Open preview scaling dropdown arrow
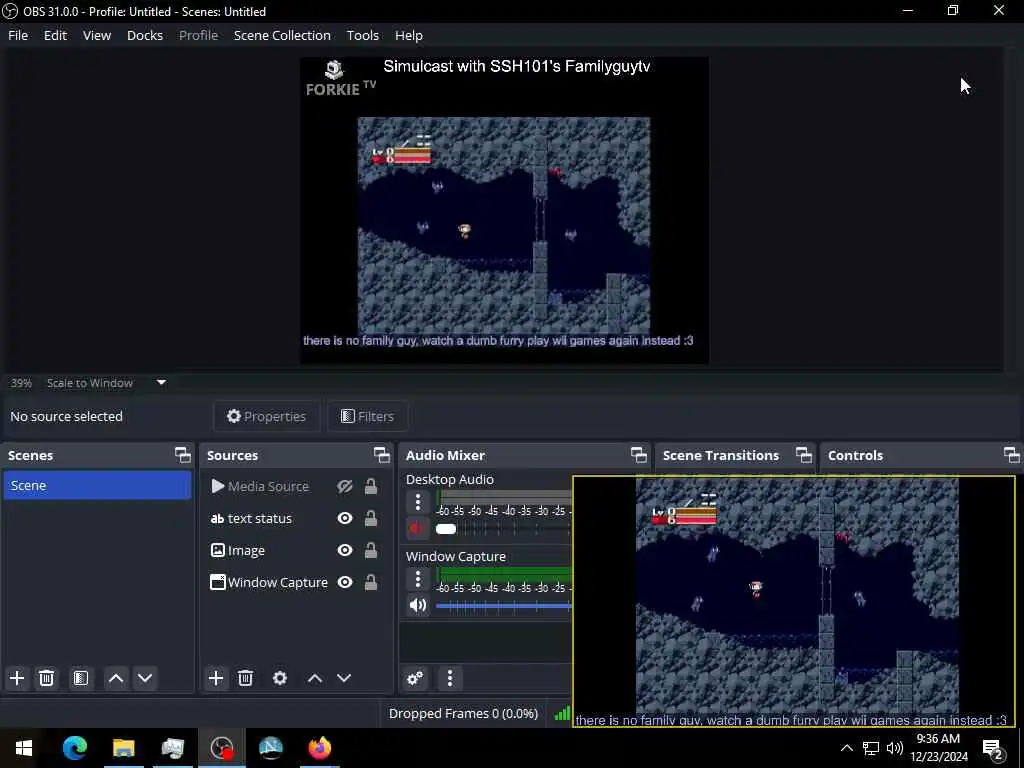 161,383
